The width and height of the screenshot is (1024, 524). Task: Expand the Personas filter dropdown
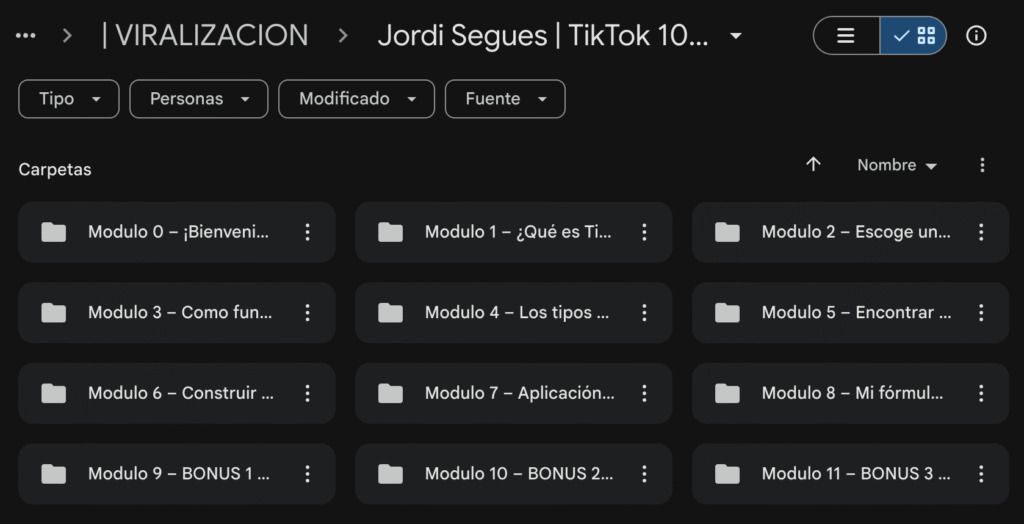click(199, 99)
